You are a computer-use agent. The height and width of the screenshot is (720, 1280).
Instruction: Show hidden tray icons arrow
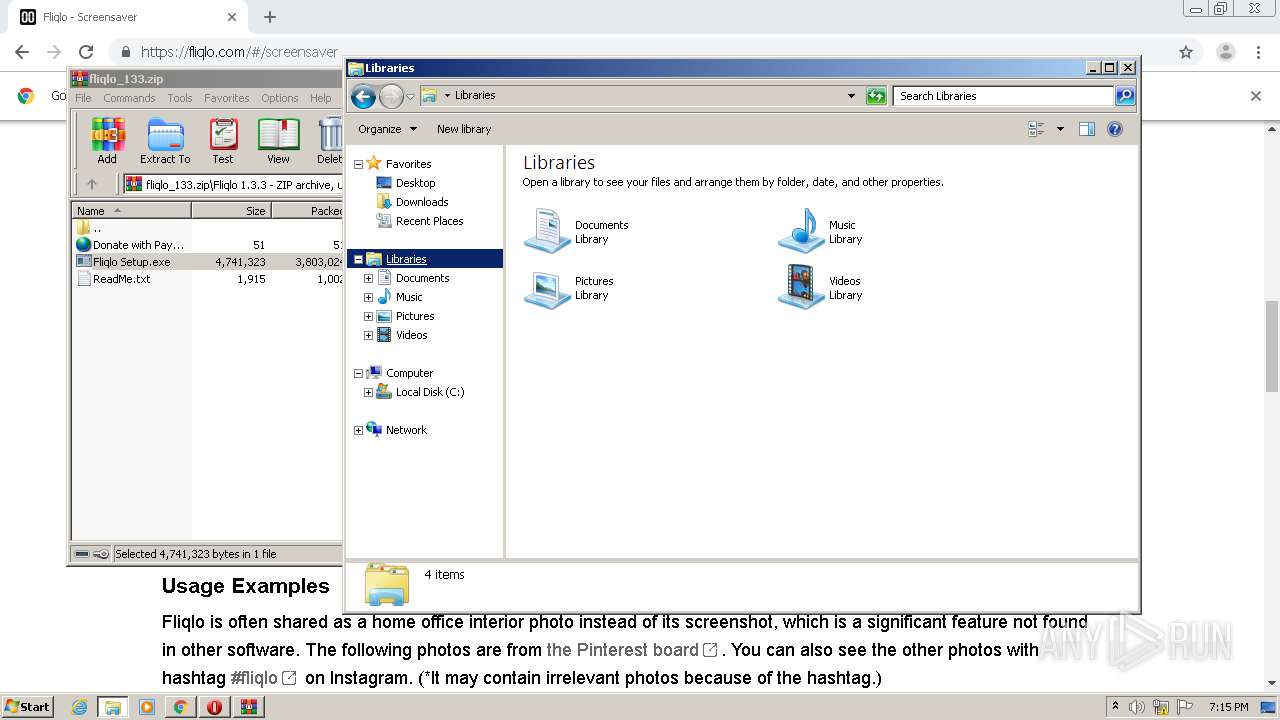click(1115, 707)
